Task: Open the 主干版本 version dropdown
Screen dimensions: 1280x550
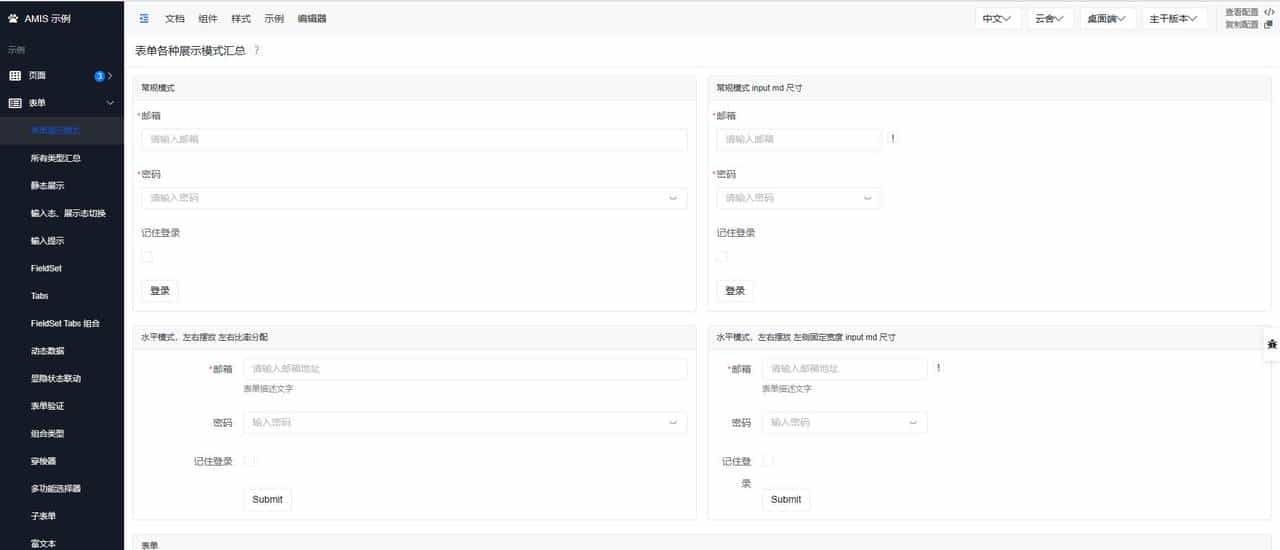Action: point(1174,18)
